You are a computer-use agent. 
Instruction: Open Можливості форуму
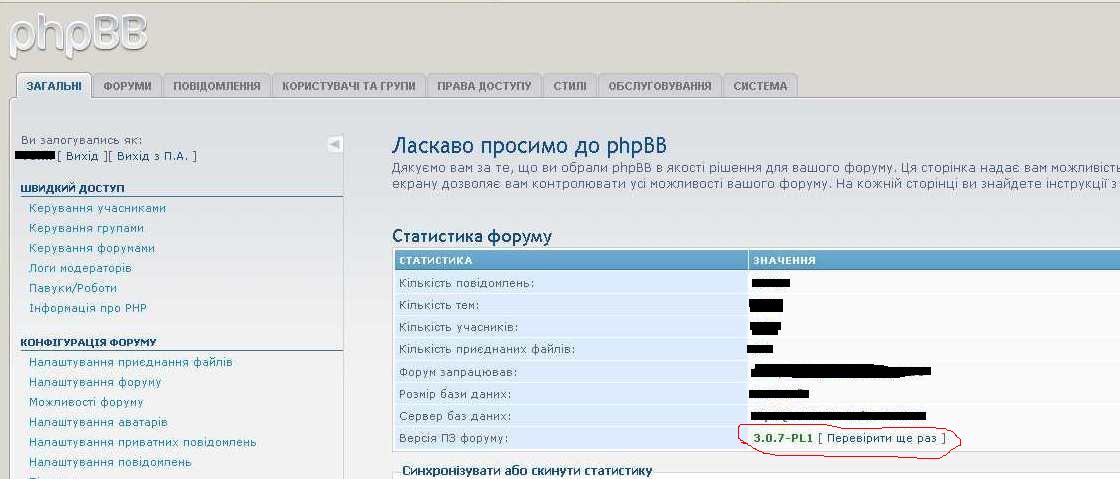86,403
